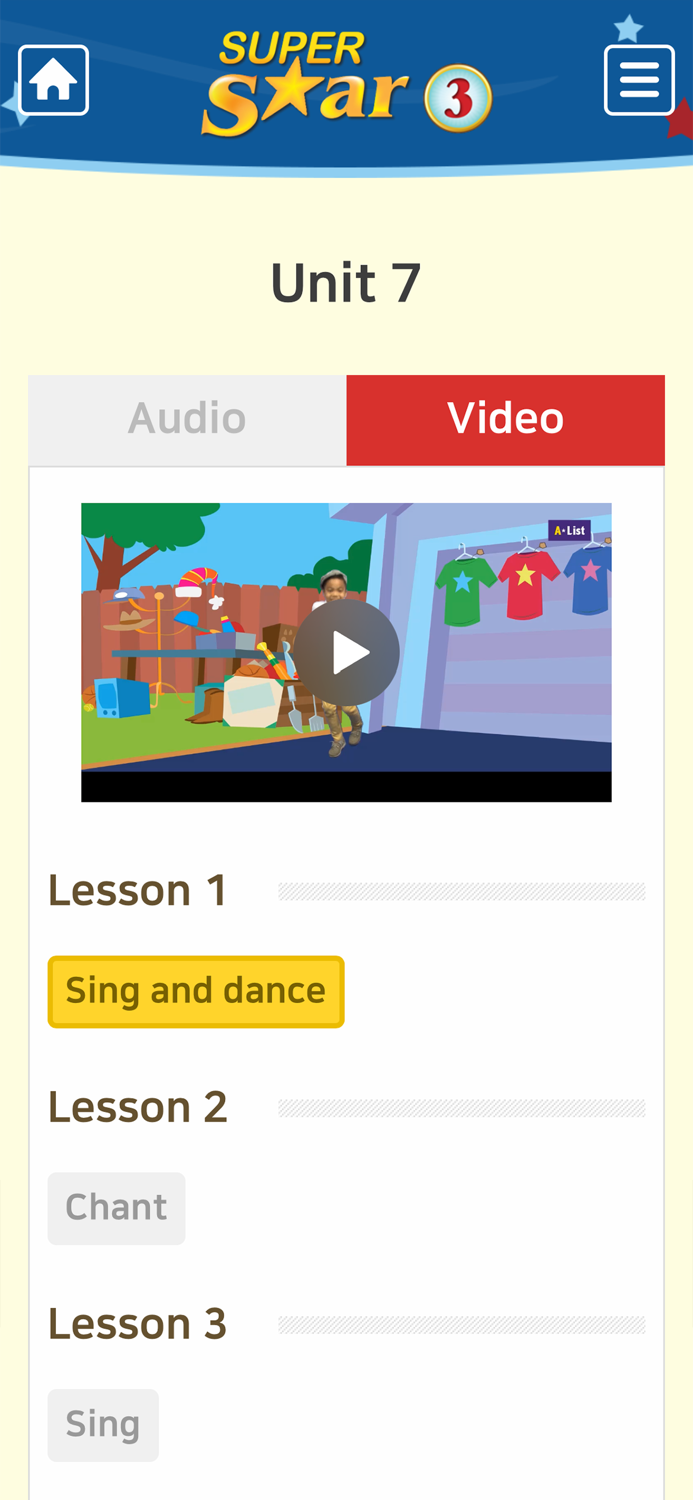This screenshot has height=1500, width=693.
Task: Select the Chant video for Lesson 2
Action: pyautogui.click(x=116, y=1208)
